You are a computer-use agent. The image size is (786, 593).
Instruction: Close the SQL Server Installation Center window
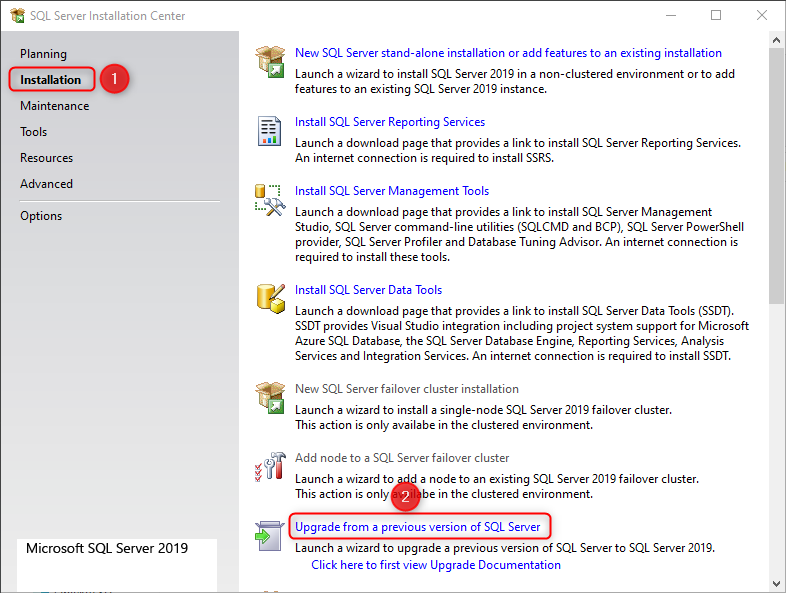tap(762, 16)
